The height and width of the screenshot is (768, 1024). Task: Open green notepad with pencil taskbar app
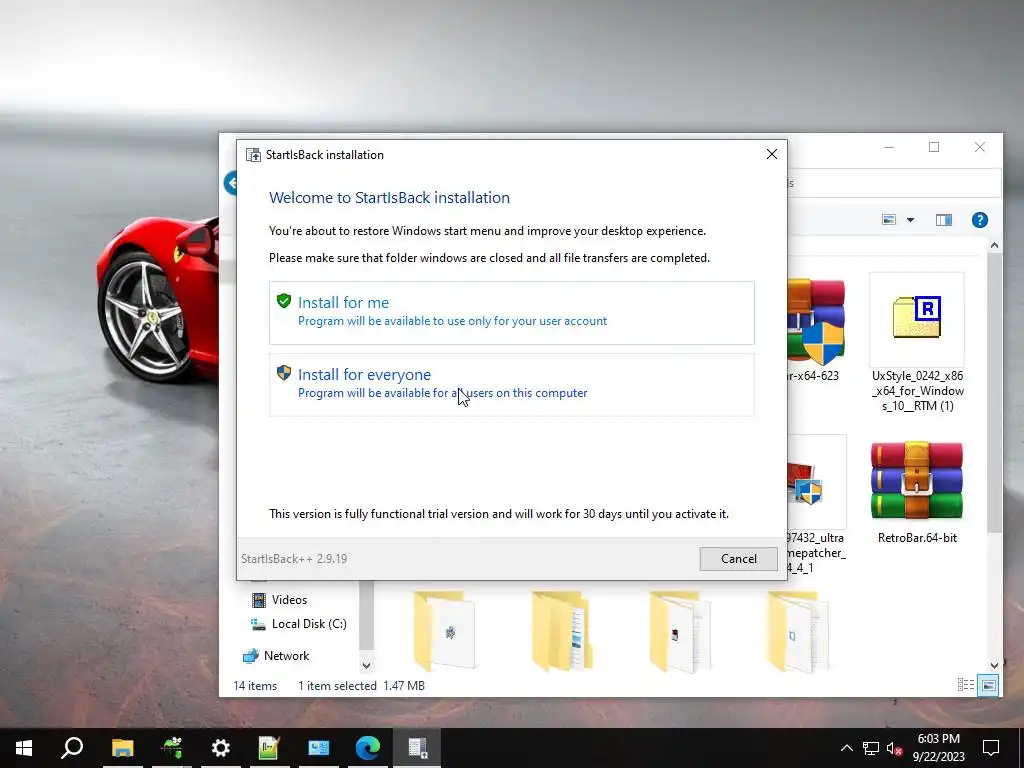(x=269, y=748)
